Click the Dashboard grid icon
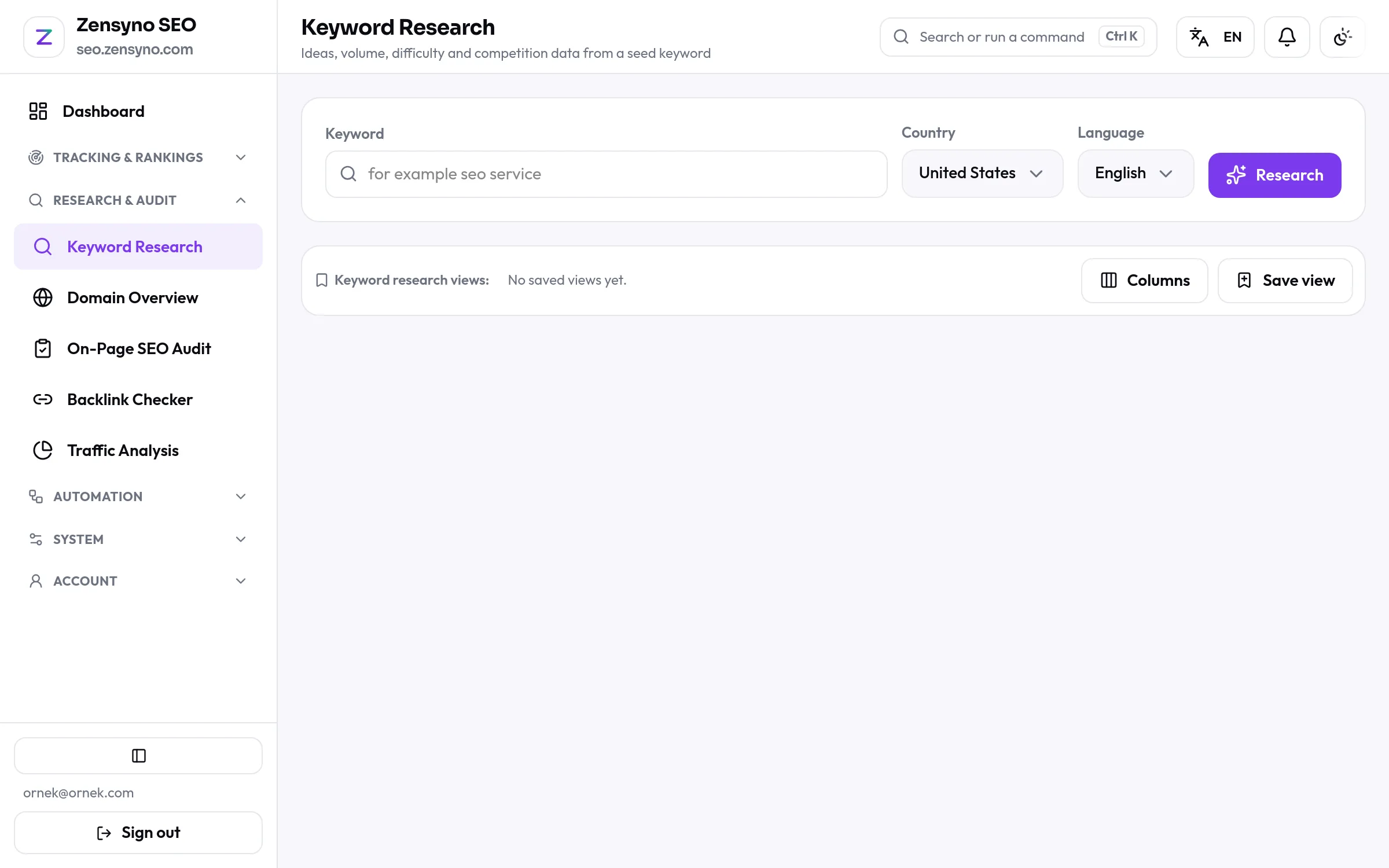Image resolution: width=1389 pixels, height=868 pixels. coord(38,111)
